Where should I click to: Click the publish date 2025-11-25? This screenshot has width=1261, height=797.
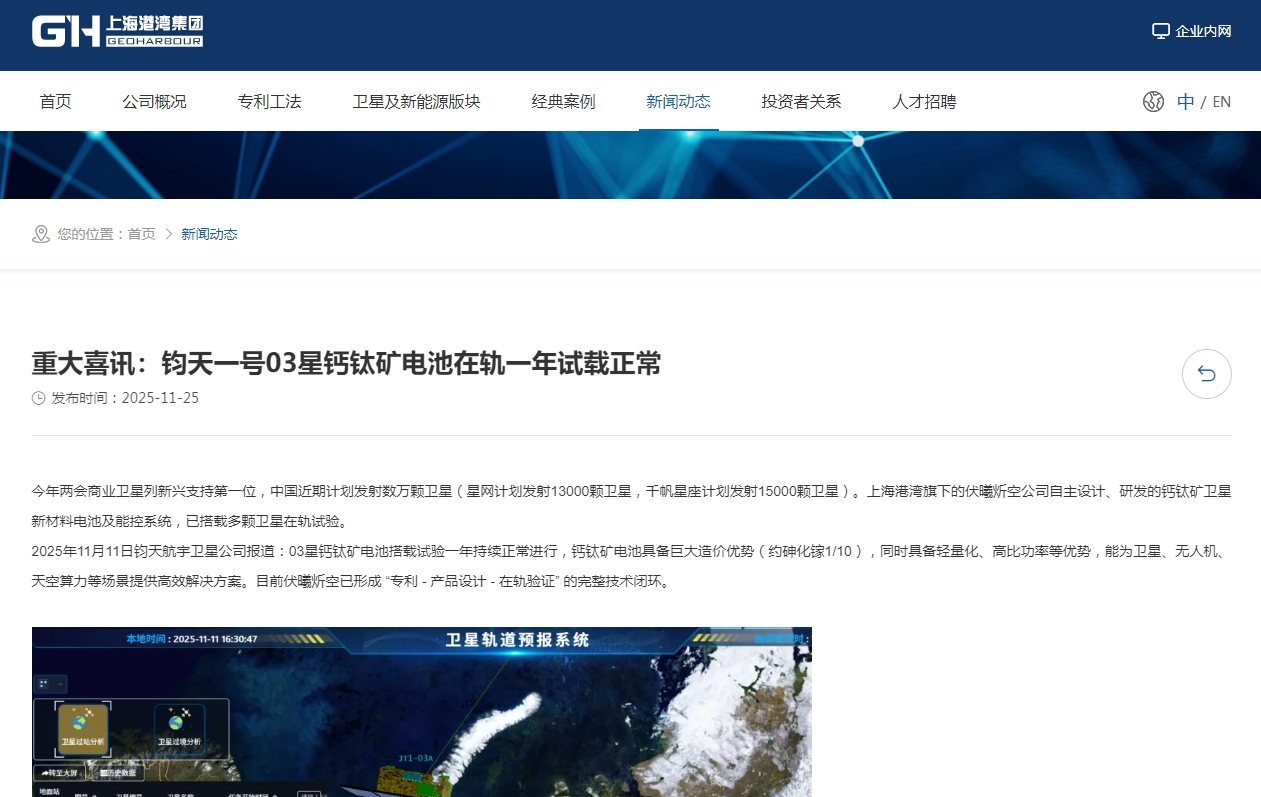click(x=160, y=398)
